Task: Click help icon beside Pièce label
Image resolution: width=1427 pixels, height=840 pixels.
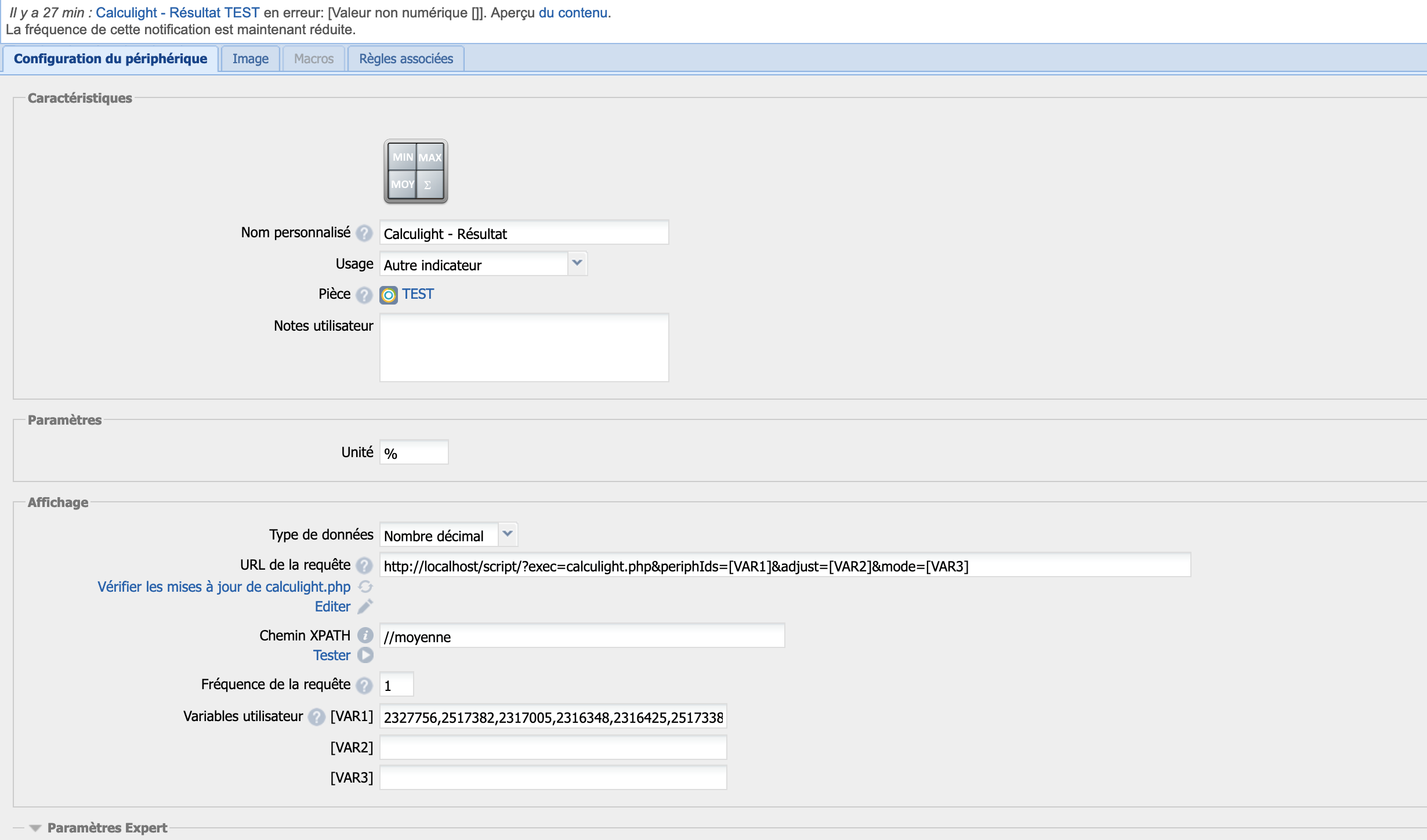Action: (364, 295)
